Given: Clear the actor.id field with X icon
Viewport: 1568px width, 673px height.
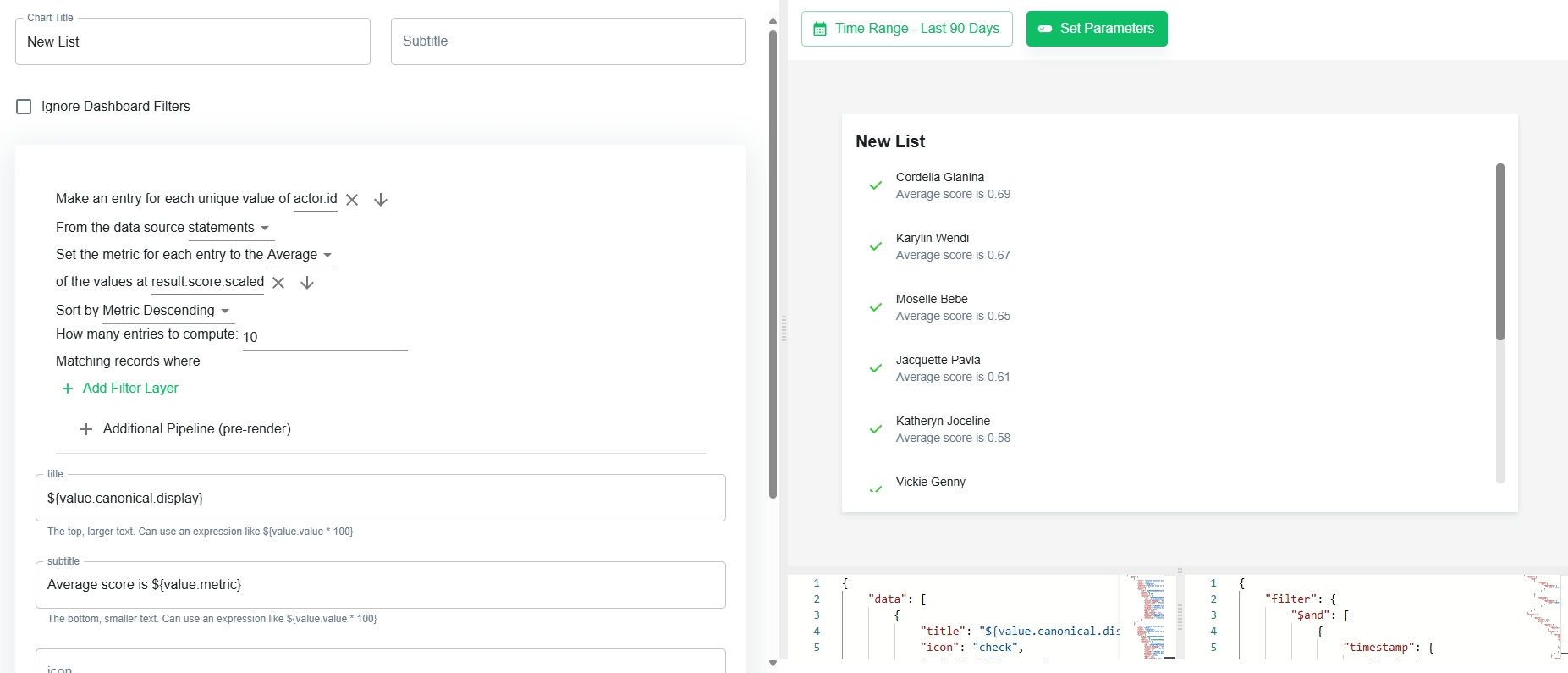Looking at the screenshot, I should click(x=352, y=200).
